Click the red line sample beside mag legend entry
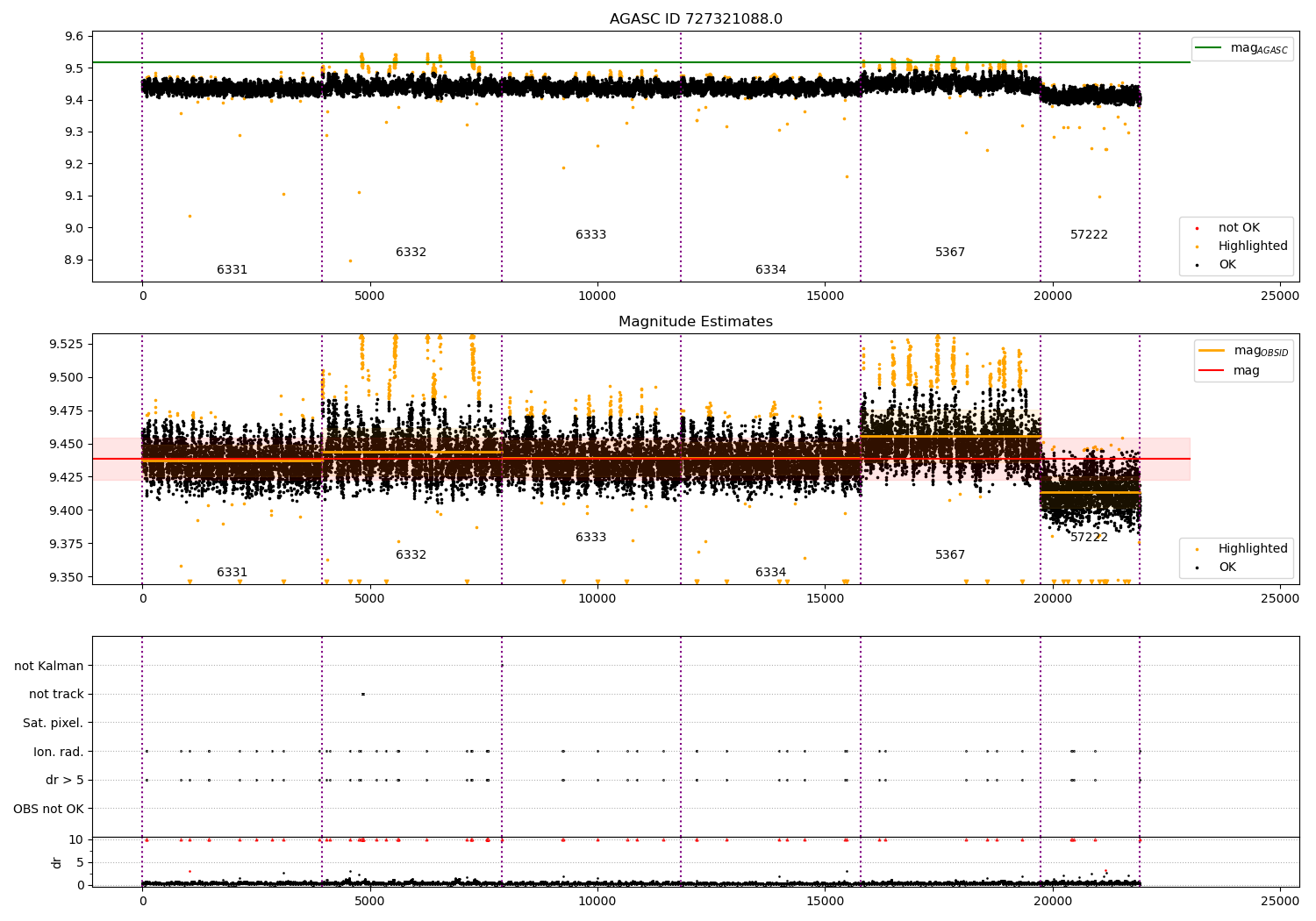1316x921 pixels. [x=1212, y=370]
